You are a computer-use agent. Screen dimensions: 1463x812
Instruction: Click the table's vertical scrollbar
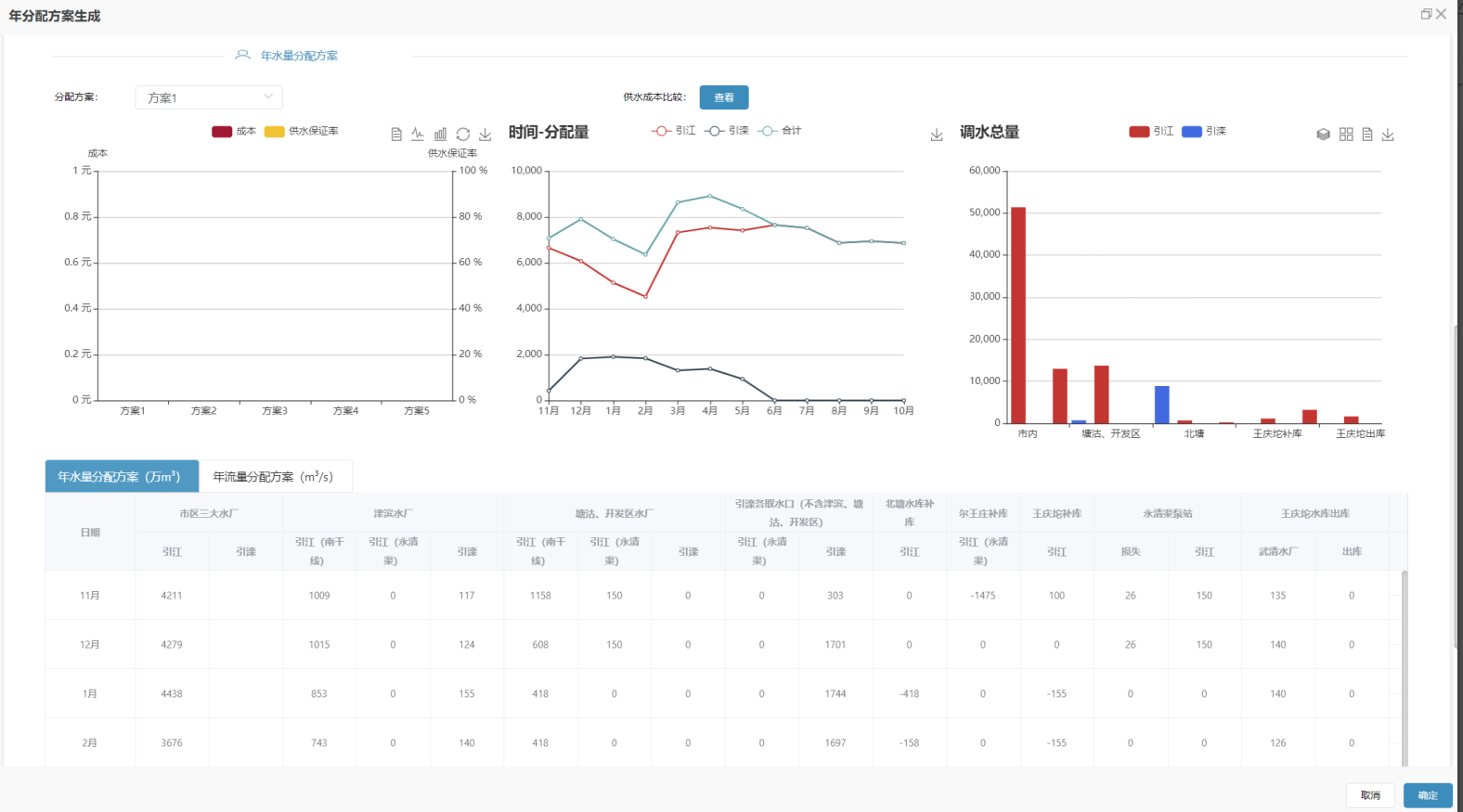(1405, 668)
